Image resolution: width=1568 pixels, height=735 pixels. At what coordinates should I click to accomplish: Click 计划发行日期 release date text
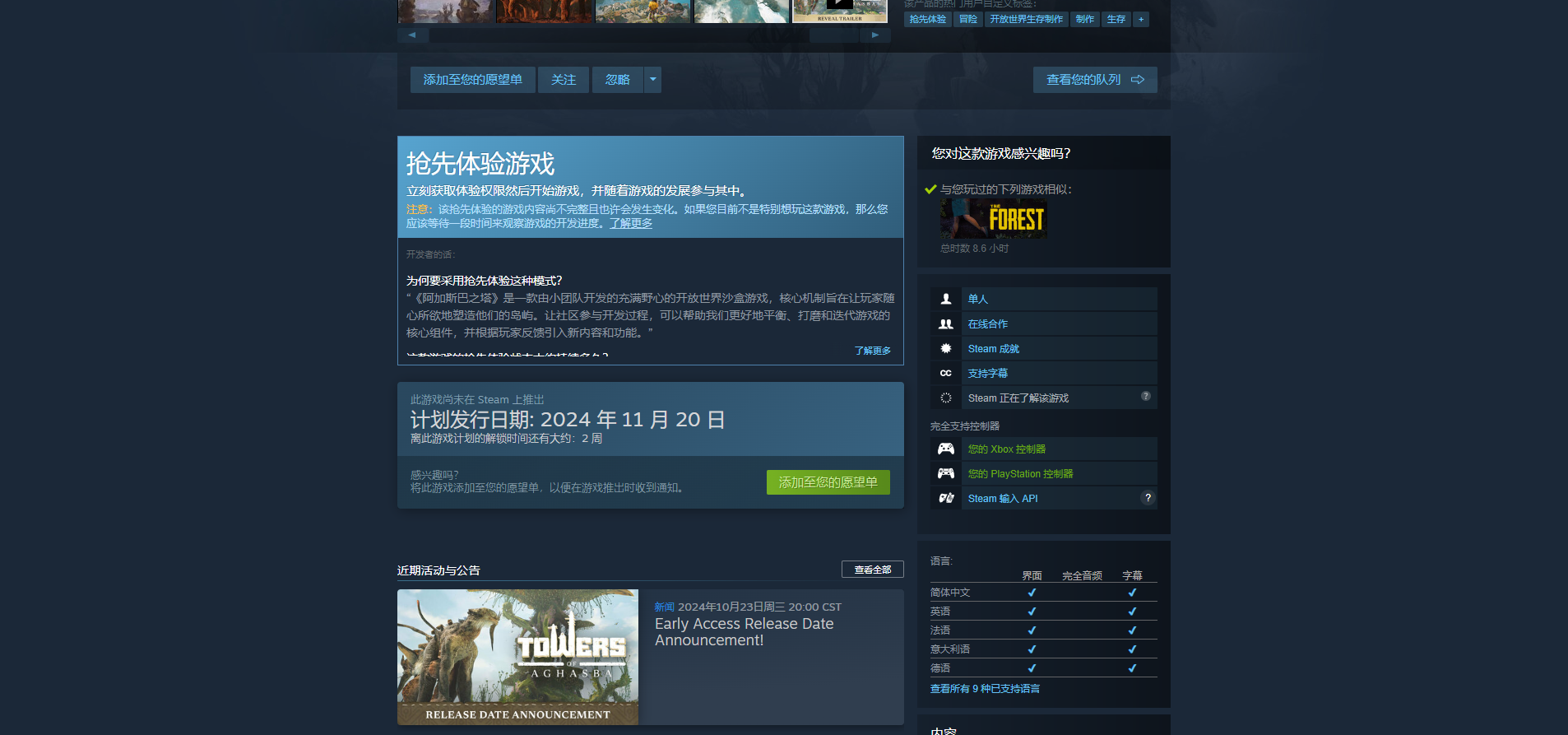click(x=568, y=420)
